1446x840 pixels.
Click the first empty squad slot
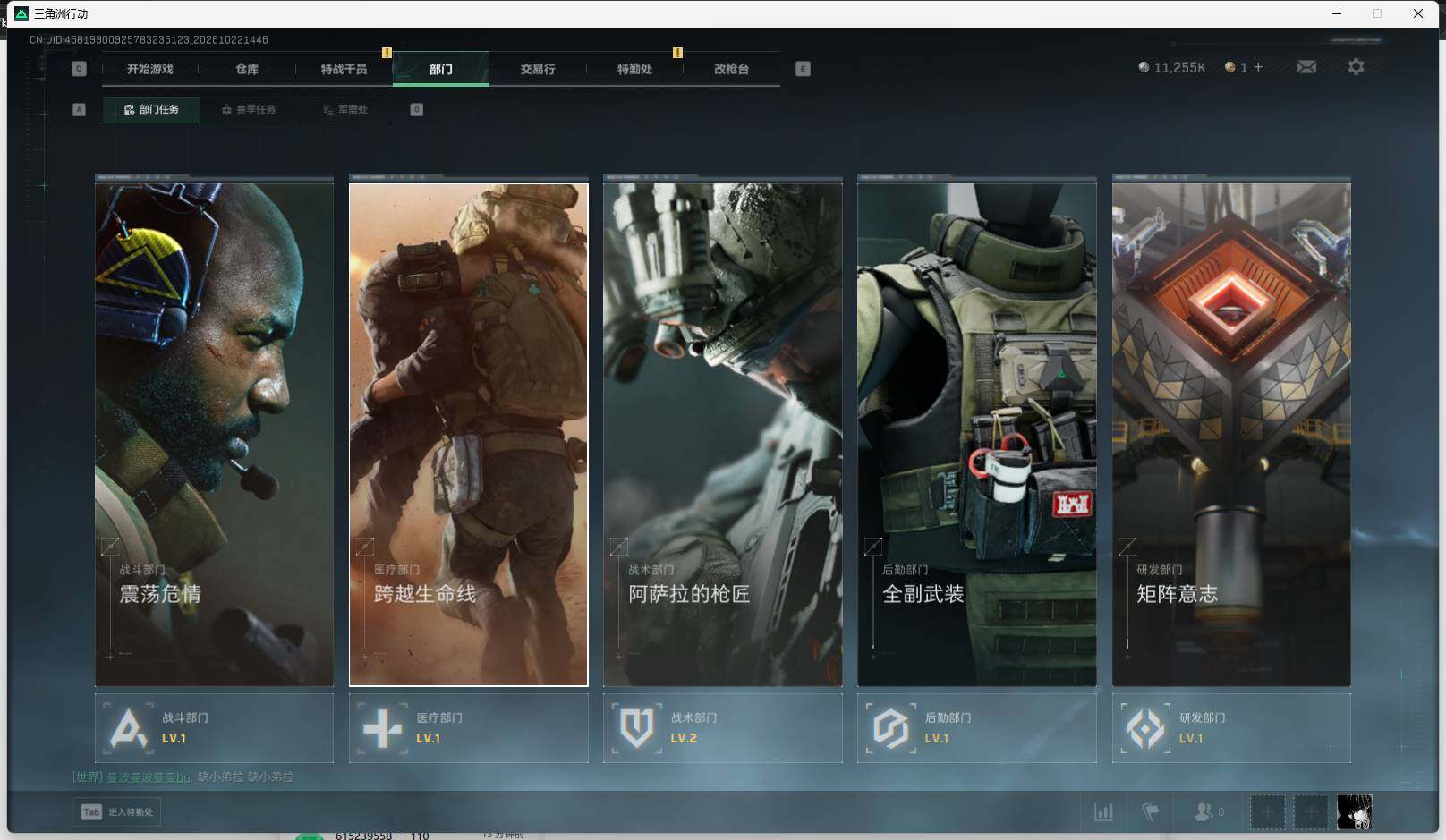[1267, 812]
